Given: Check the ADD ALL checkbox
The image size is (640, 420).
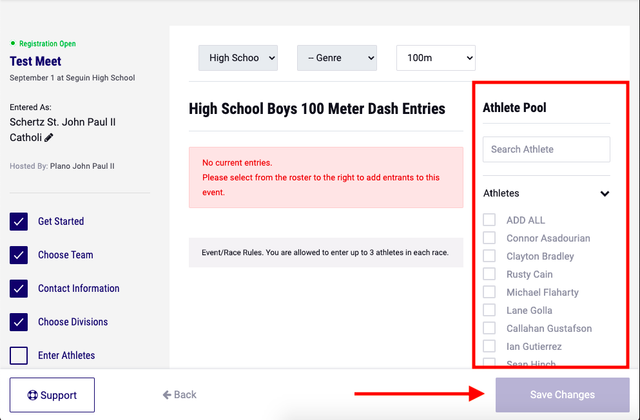Looking at the screenshot, I should point(489,220).
